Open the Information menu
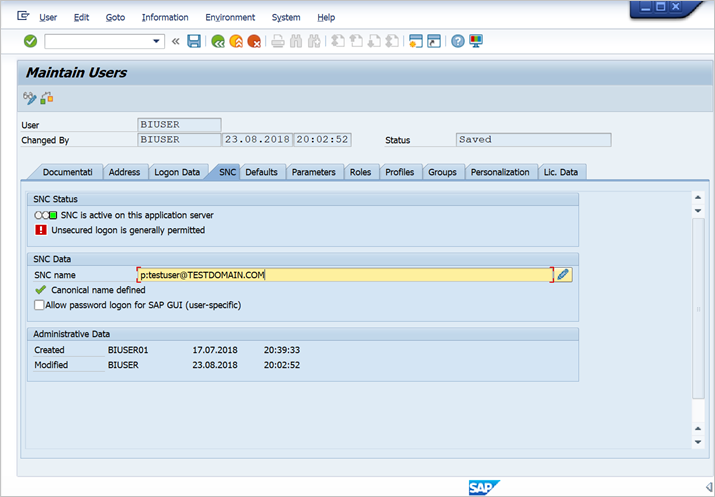Screen dimensions: 715x497 click(x=165, y=17)
